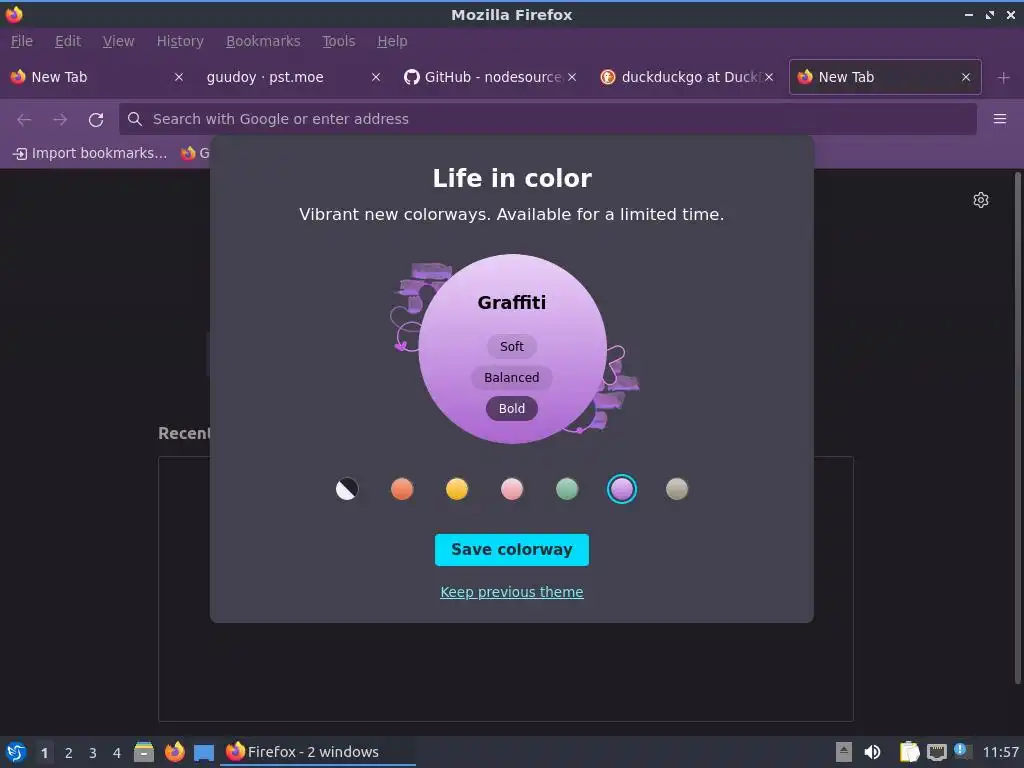Select the Bold intensity option
Screen dimensions: 1024x768
coord(511,409)
